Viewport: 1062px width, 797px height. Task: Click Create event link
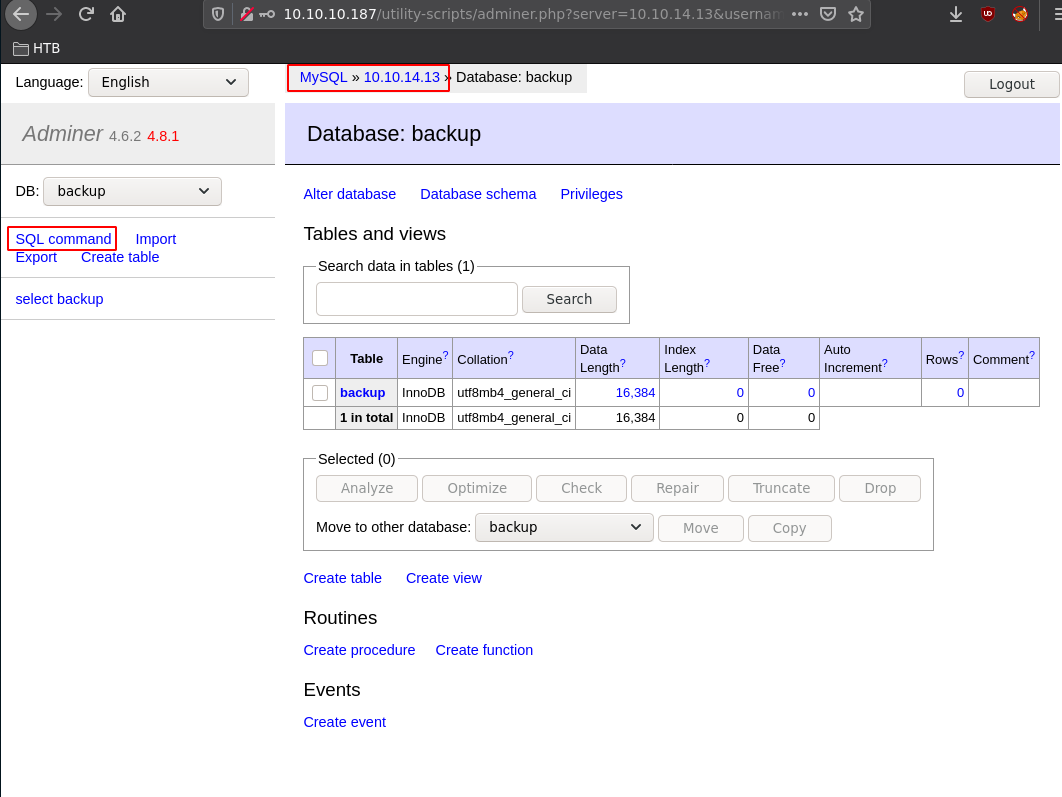coord(345,722)
